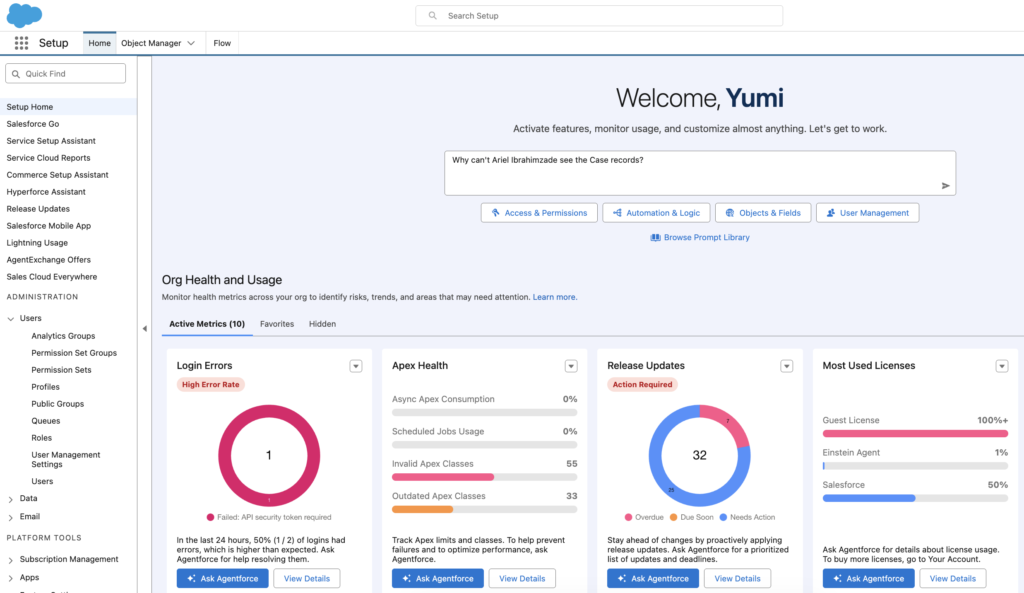Click the Outdated Apex Classes progress bar
The image size is (1024, 593).
485,509
